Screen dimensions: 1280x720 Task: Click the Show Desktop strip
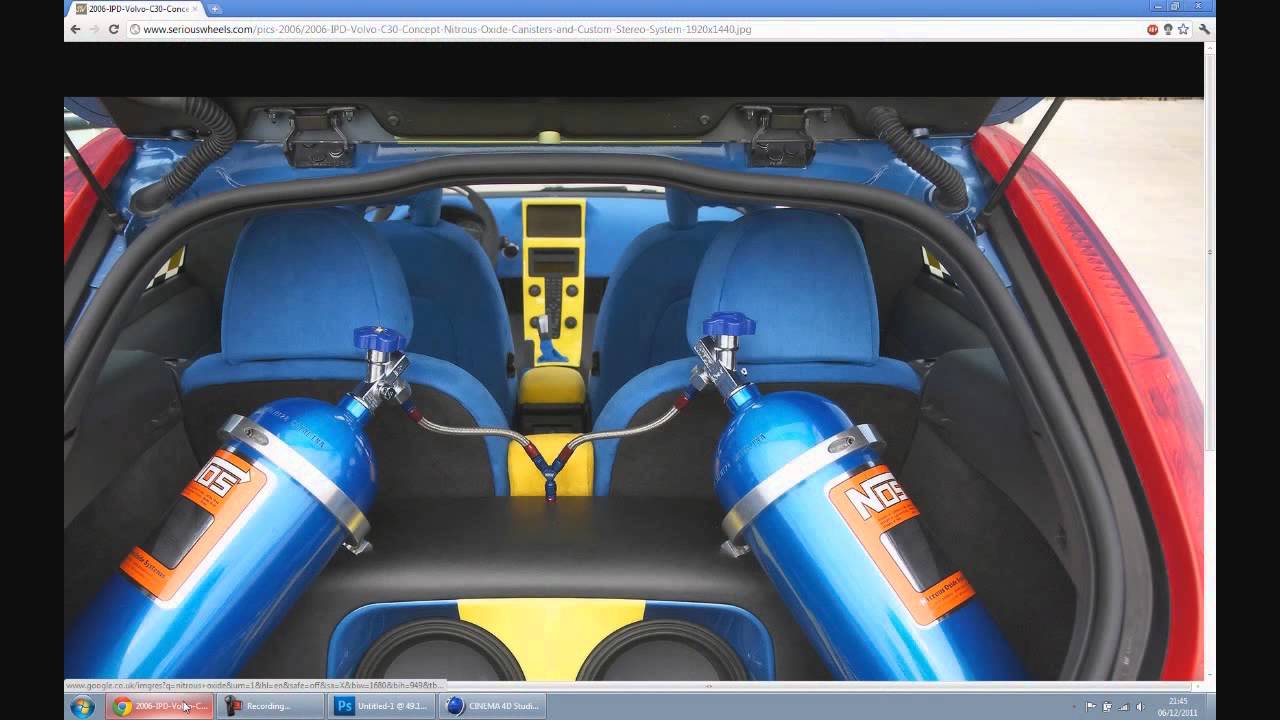[x=1211, y=707]
